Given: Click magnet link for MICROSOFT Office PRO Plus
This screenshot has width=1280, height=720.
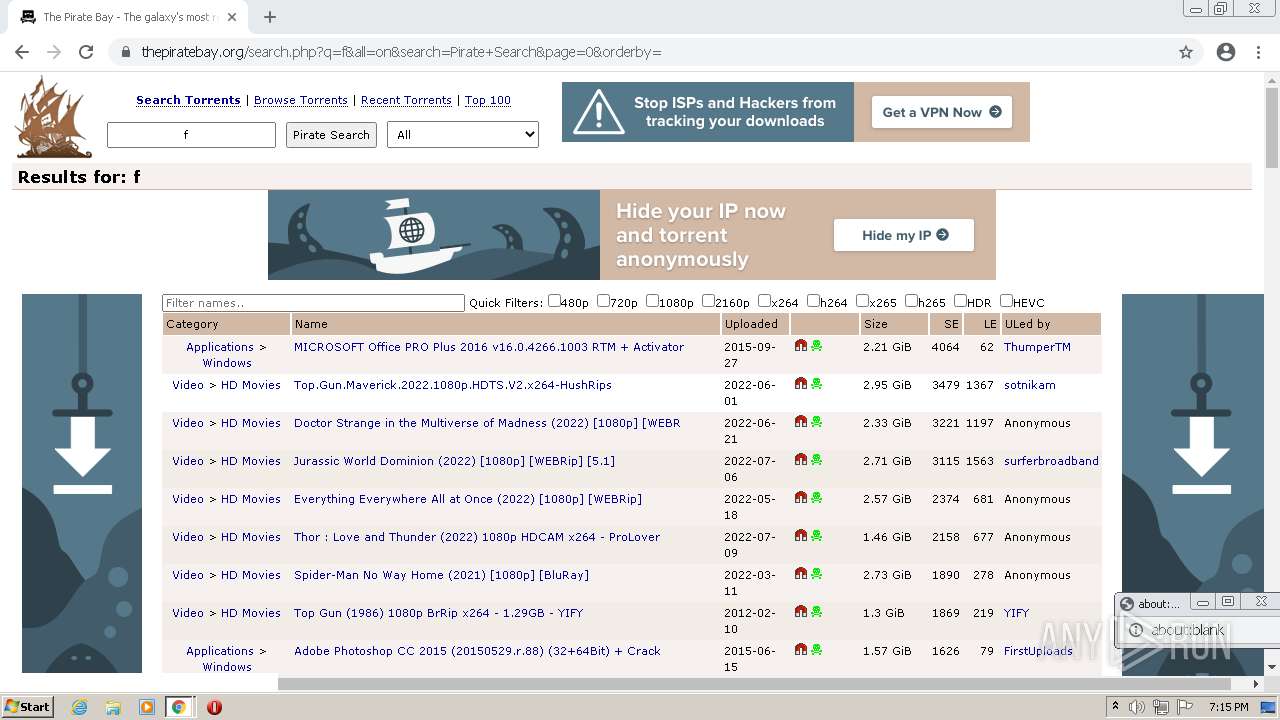Looking at the screenshot, I should pyautogui.click(x=800, y=346).
